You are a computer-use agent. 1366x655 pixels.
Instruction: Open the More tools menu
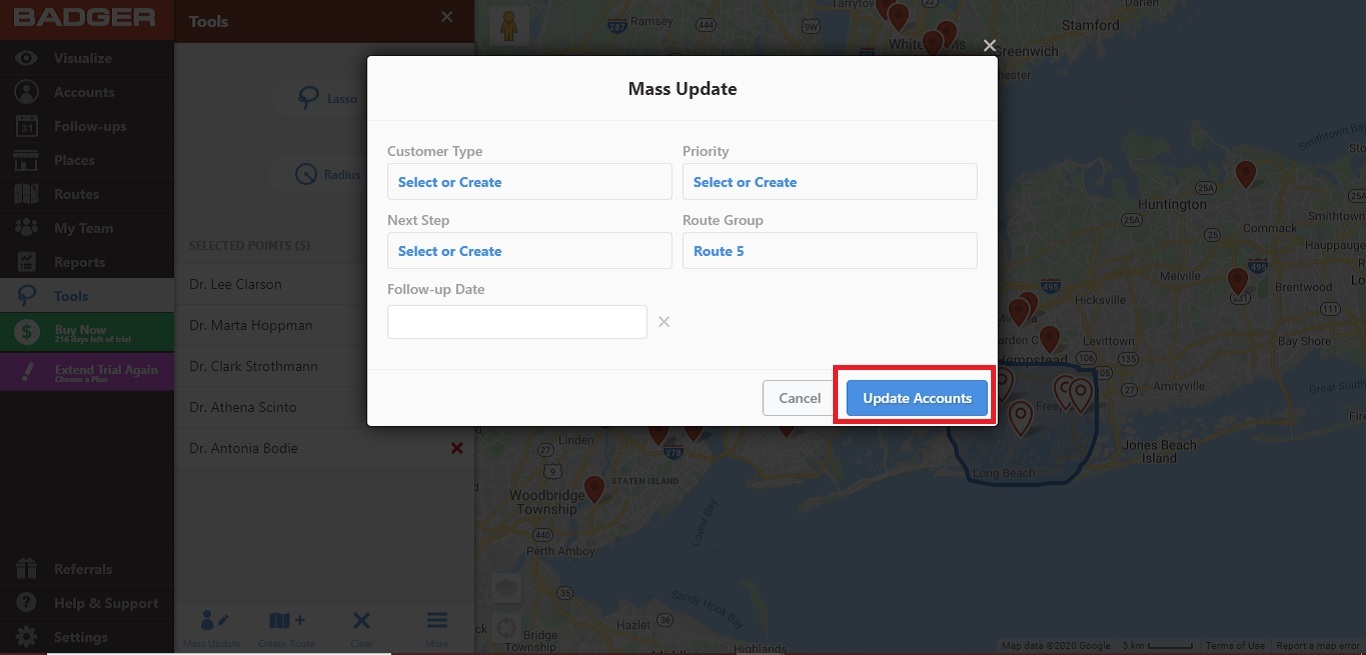tap(437, 629)
